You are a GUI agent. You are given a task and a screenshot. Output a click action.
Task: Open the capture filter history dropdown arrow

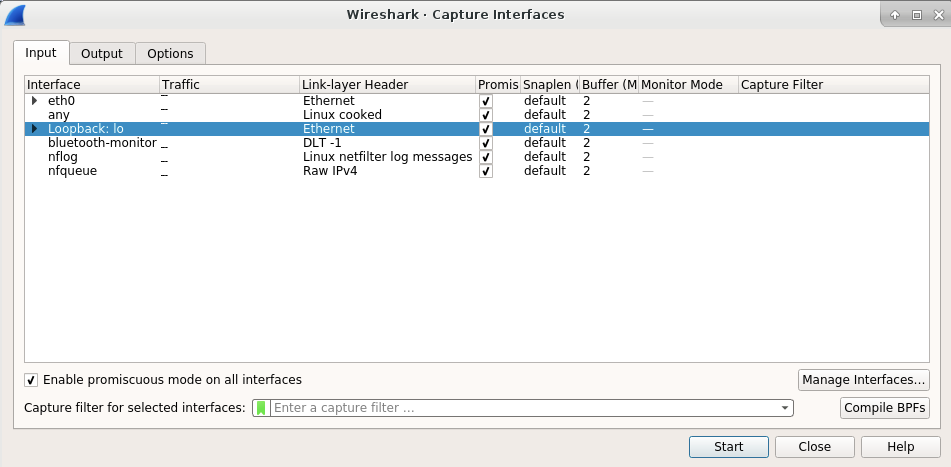pyautogui.click(x=785, y=408)
